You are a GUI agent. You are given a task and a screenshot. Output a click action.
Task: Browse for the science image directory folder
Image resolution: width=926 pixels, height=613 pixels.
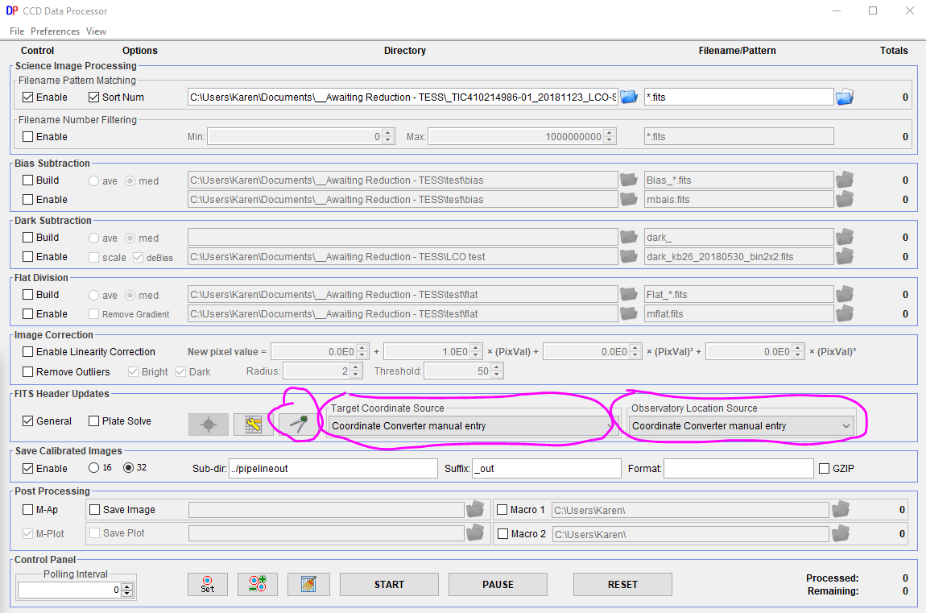(629, 97)
